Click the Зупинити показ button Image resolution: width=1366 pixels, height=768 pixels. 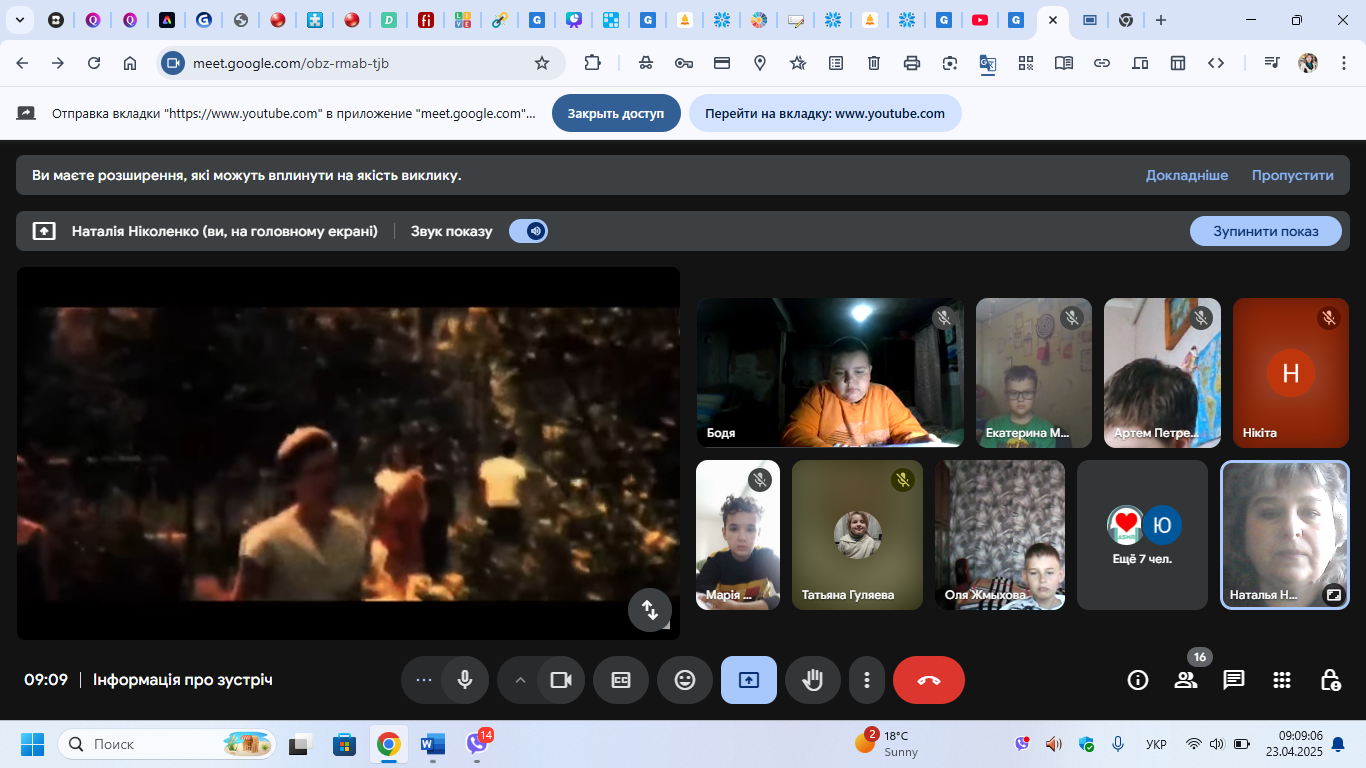[x=1266, y=231]
